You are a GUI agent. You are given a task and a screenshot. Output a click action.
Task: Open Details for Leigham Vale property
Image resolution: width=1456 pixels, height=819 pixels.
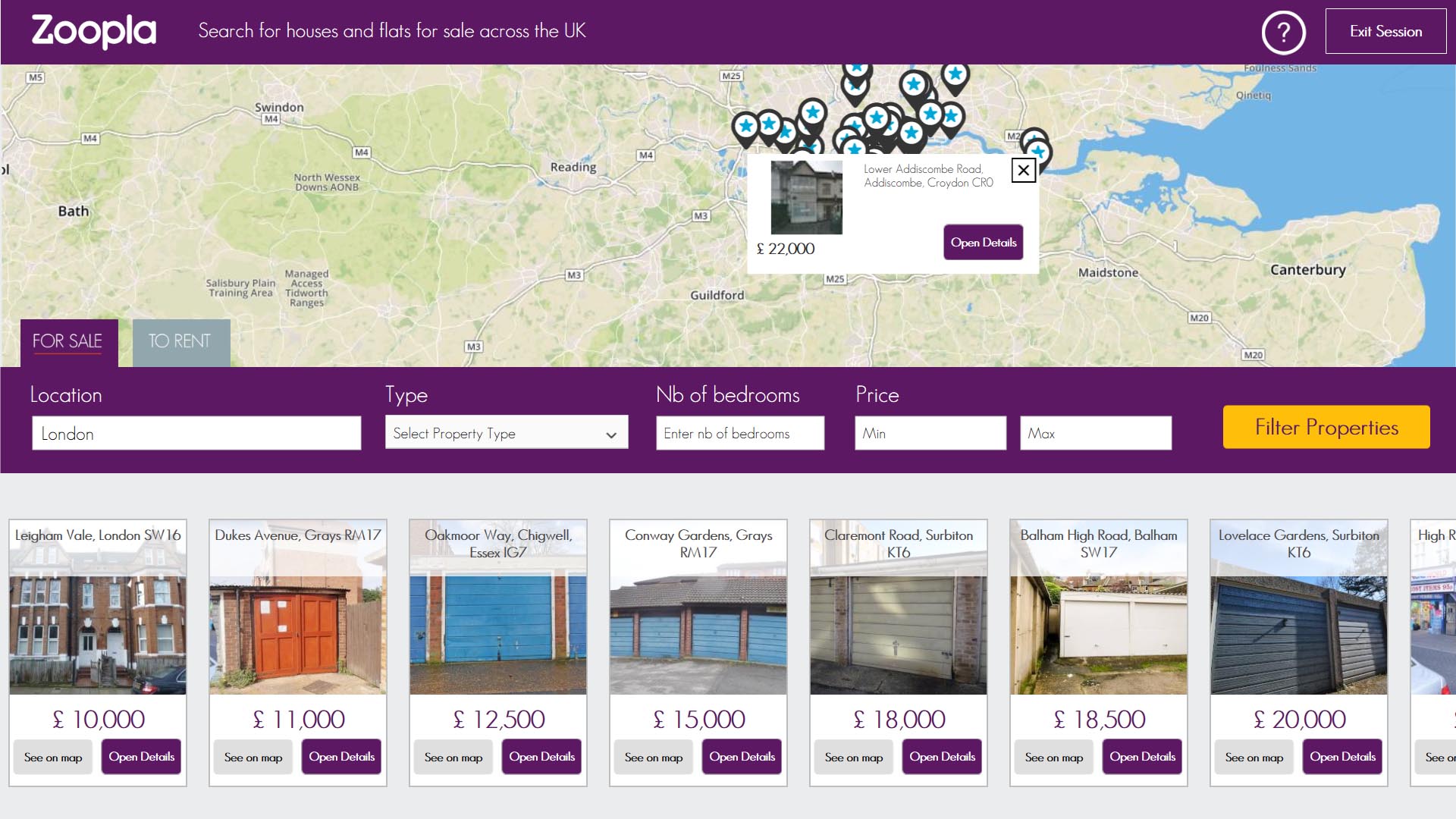141,757
